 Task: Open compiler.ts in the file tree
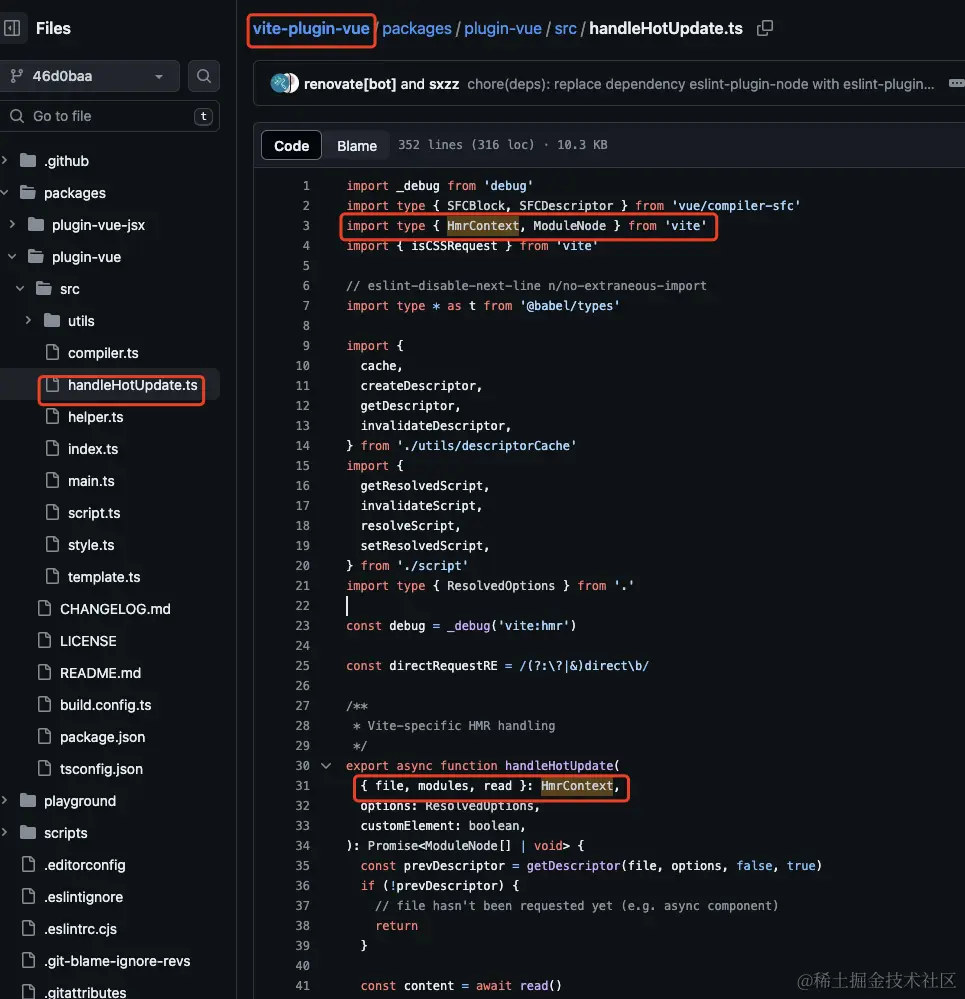tap(103, 353)
